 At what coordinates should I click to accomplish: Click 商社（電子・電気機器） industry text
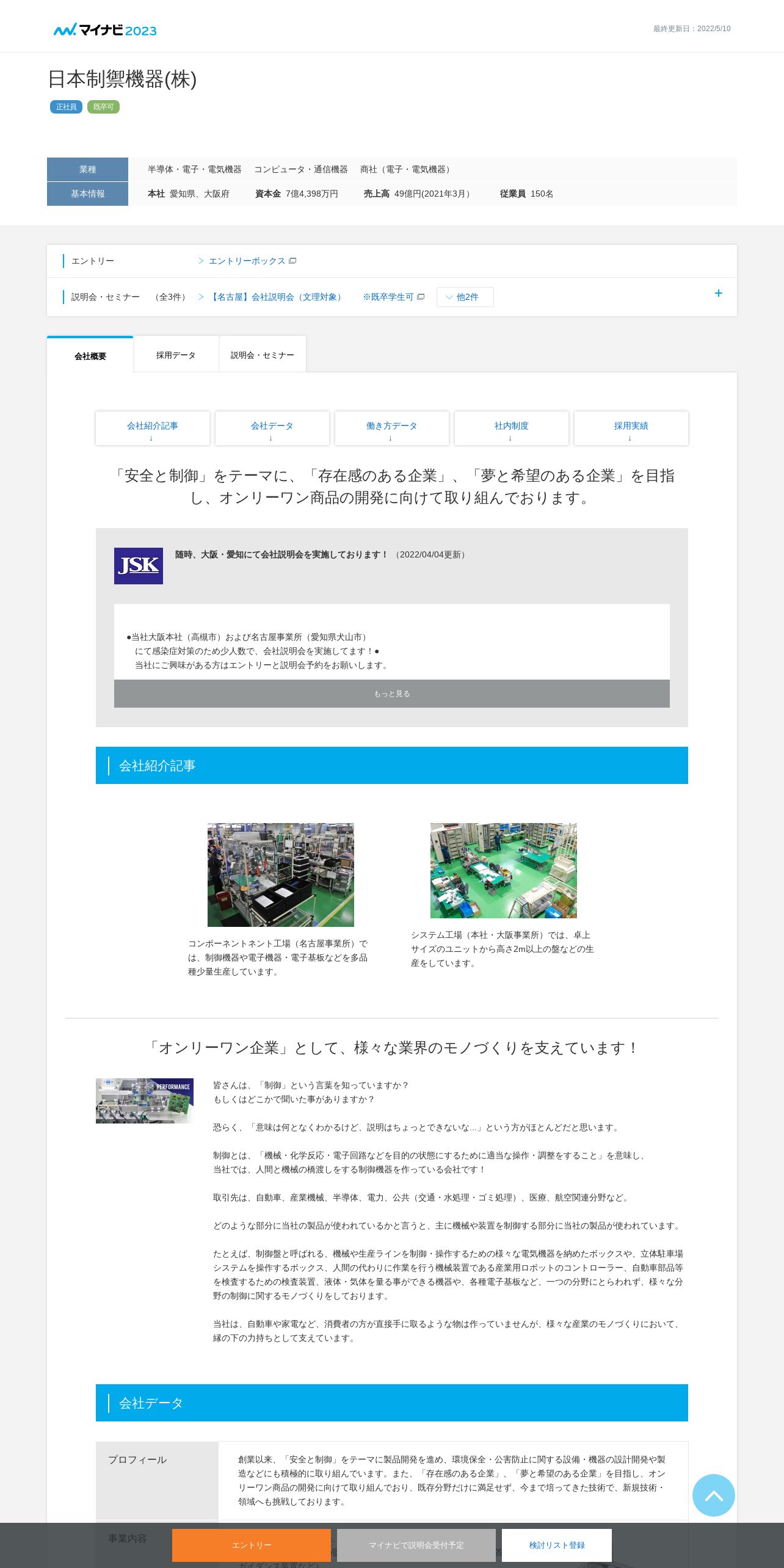click(x=407, y=169)
